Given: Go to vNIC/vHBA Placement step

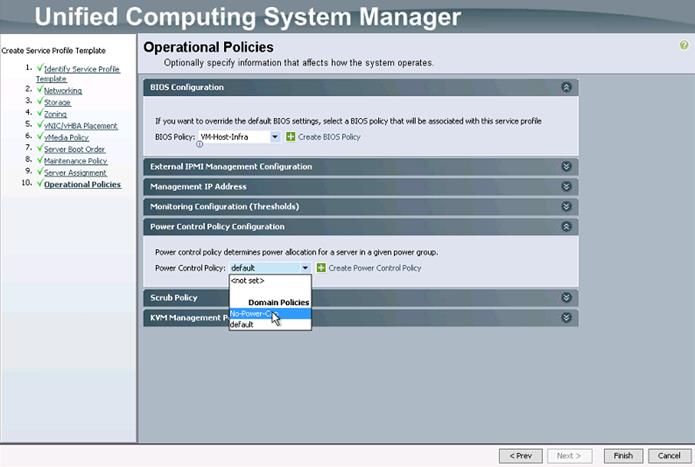Looking at the screenshot, I should click(x=81, y=126).
